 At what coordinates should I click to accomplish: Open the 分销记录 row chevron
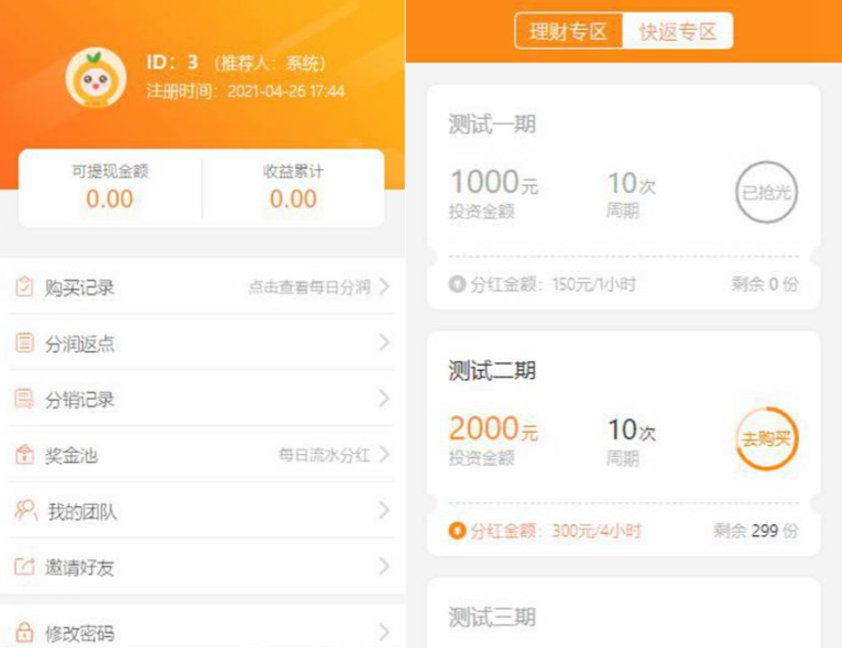pos(384,398)
